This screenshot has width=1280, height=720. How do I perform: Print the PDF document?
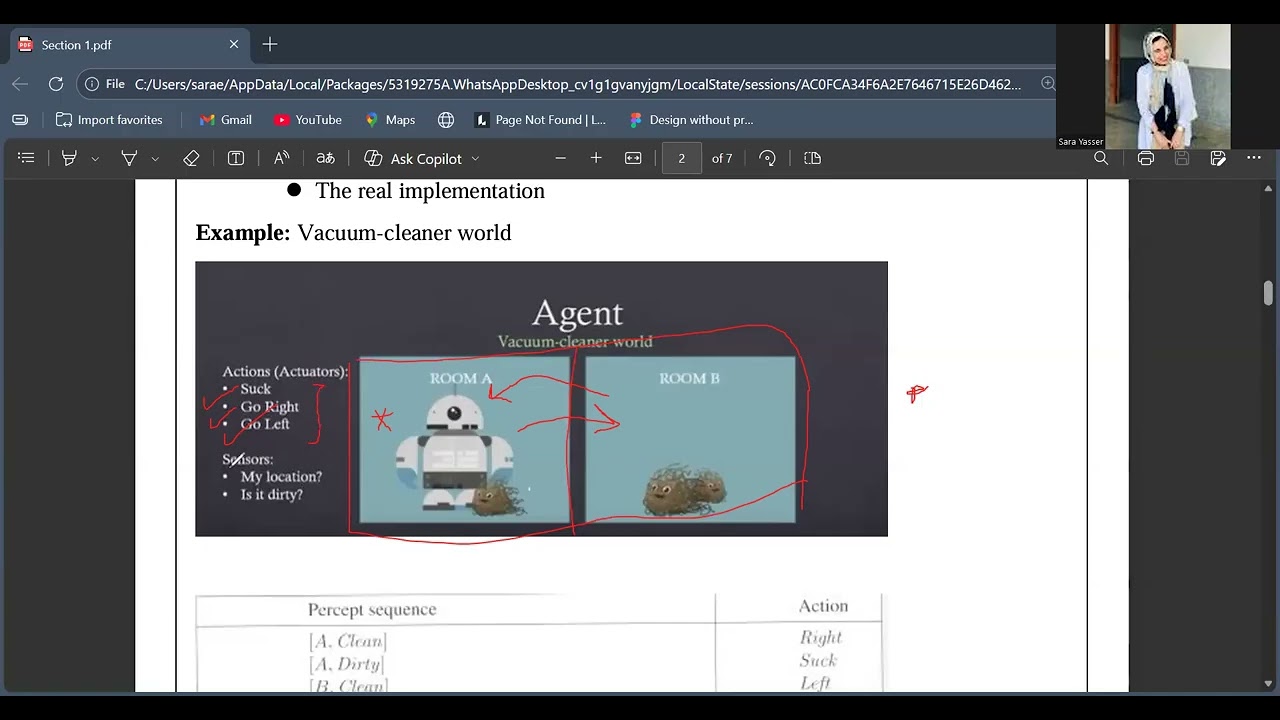[1146, 158]
